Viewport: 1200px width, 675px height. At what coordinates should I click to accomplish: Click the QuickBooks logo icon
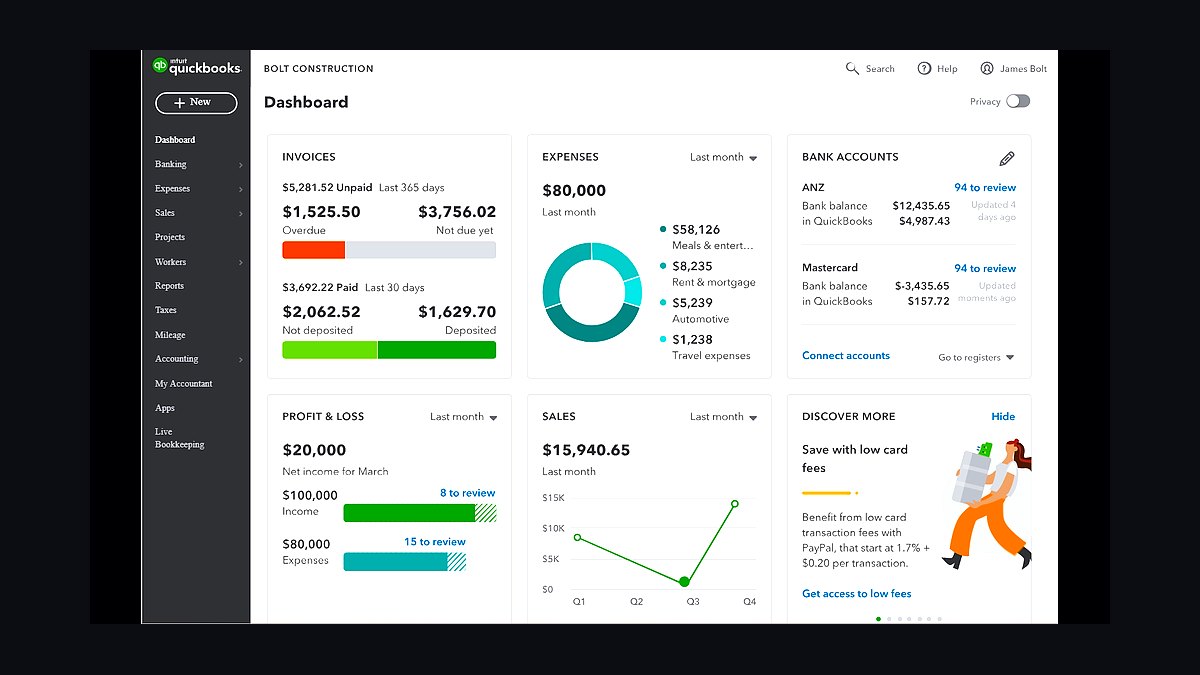point(160,65)
